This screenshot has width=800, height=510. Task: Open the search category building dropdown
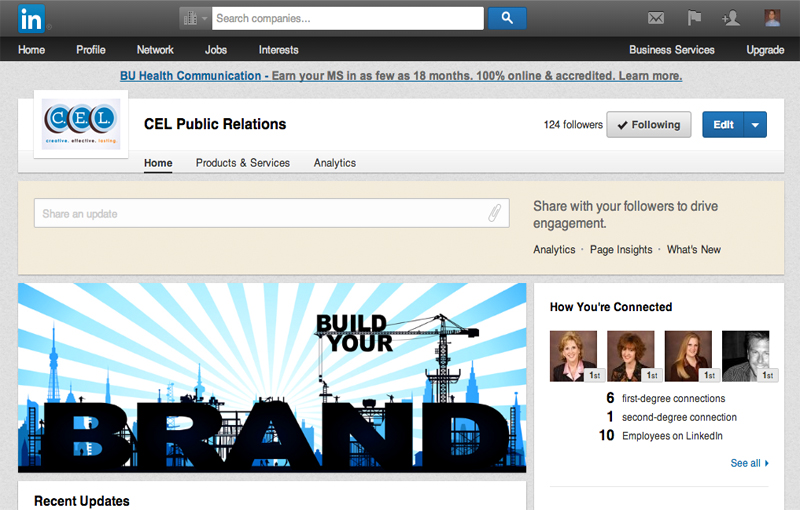click(x=195, y=18)
